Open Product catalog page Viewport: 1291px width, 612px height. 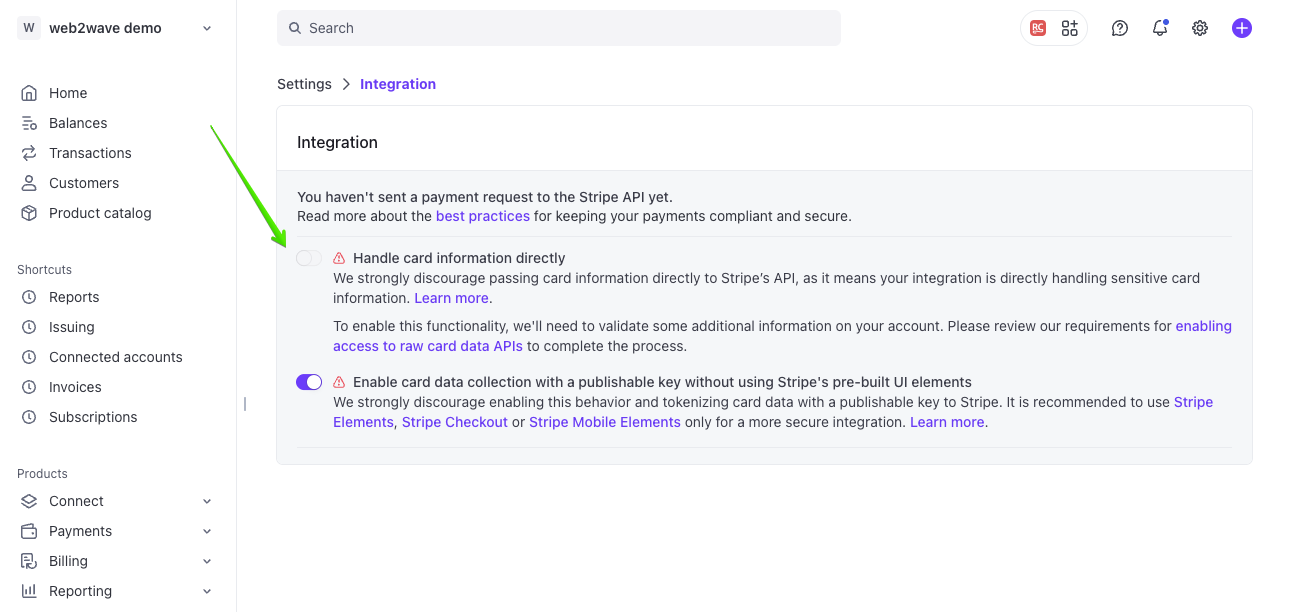click(100, 213)
